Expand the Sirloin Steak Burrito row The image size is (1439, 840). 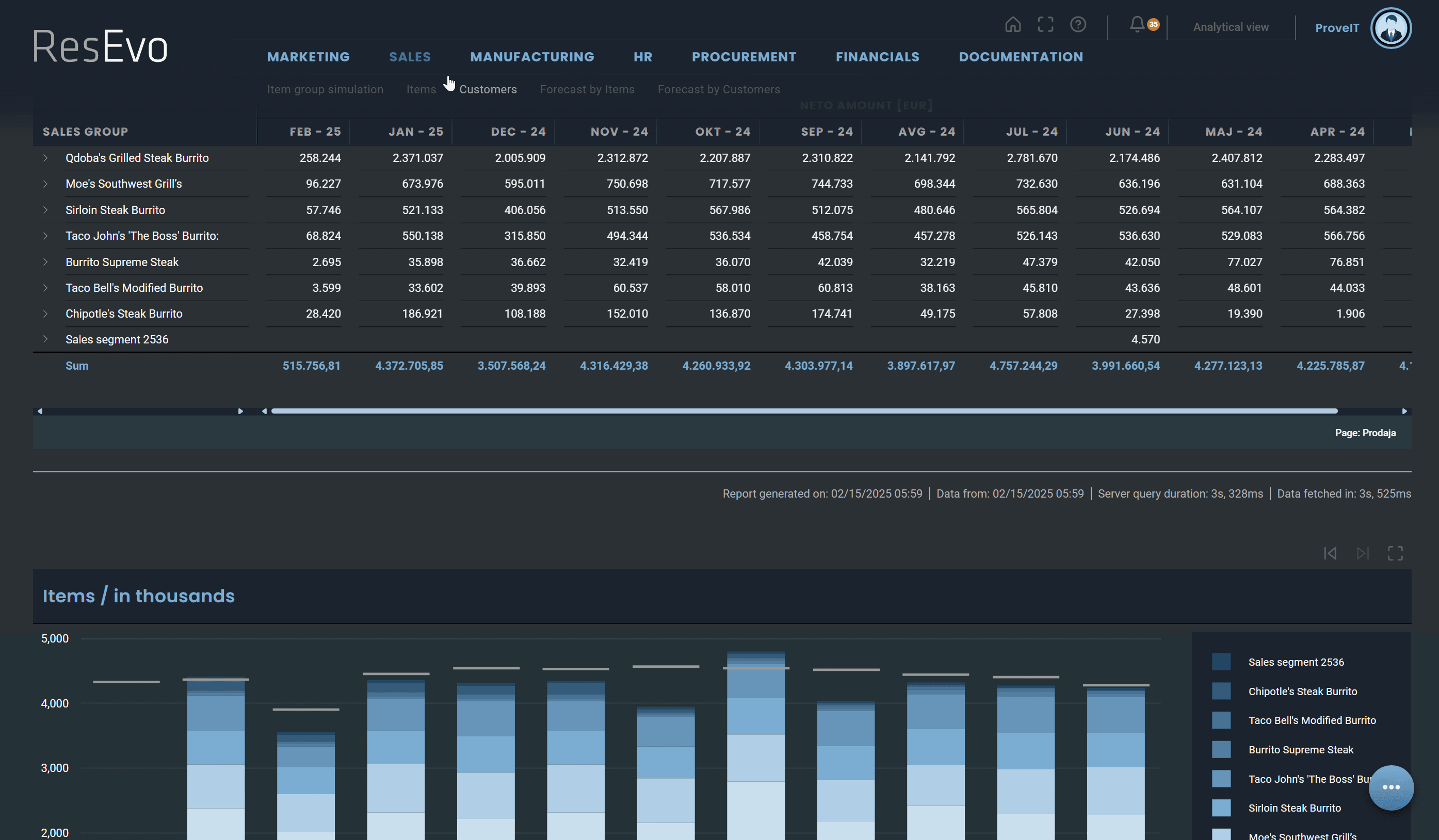click(x=46, y=210)
